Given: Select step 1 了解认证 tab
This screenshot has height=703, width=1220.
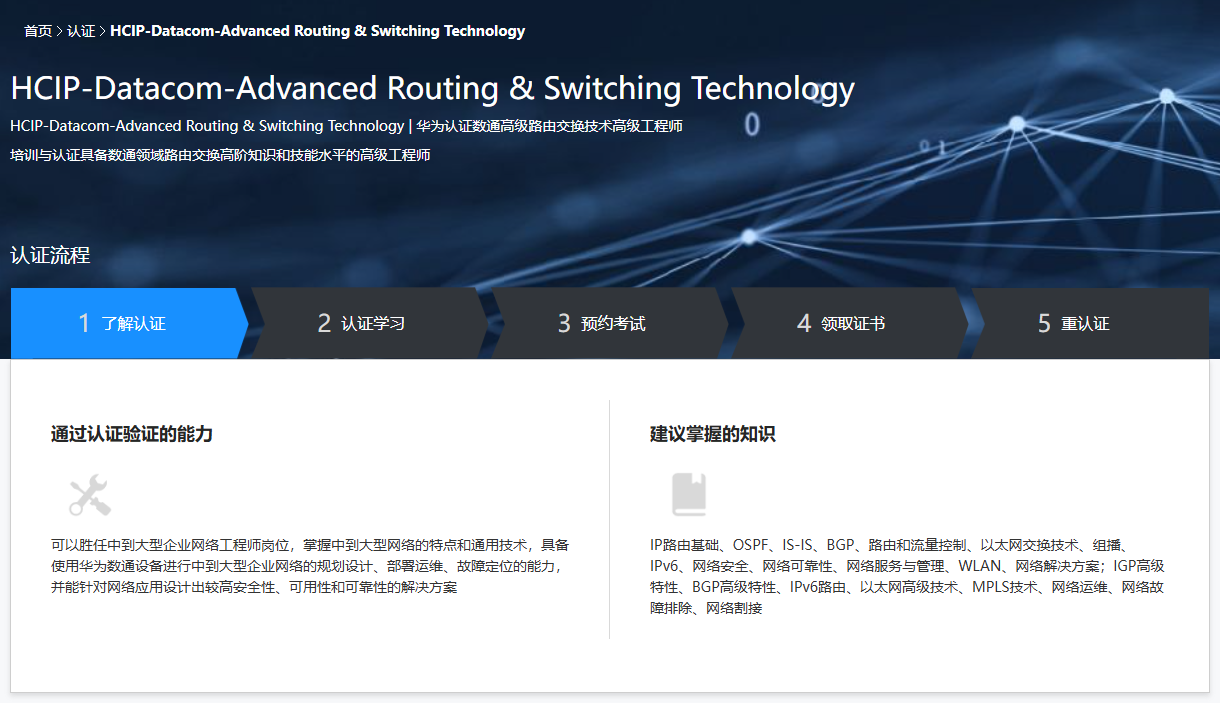Looking at the screenshot, I should click(x=129, y=323).
